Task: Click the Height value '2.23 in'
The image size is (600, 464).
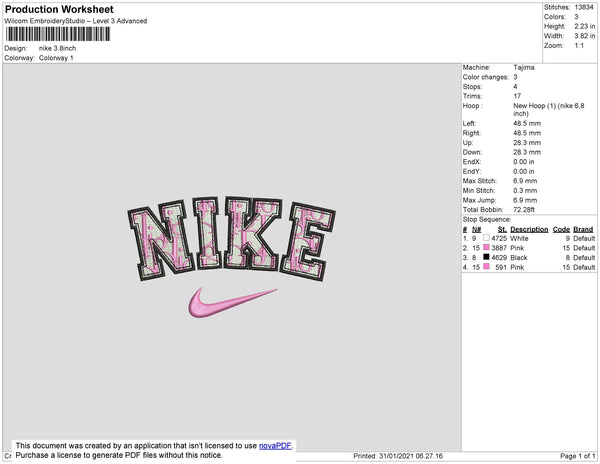Action: pos(584,26)
